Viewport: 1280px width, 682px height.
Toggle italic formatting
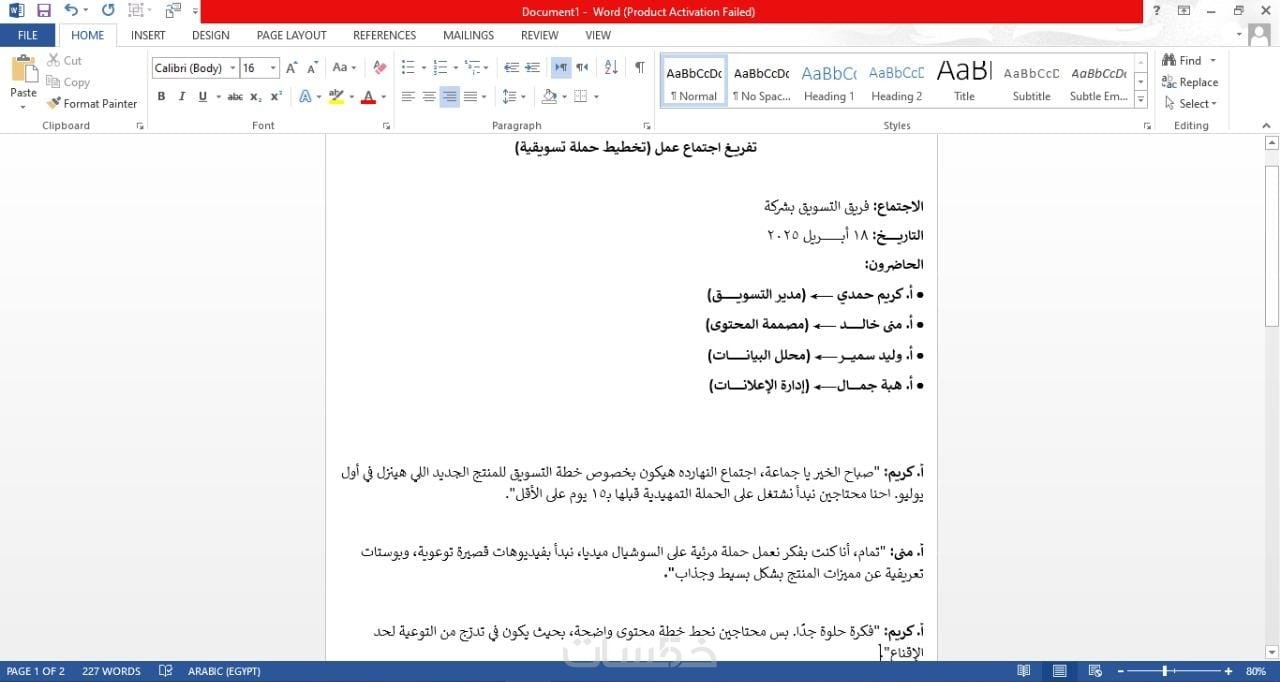pos(182,97)
